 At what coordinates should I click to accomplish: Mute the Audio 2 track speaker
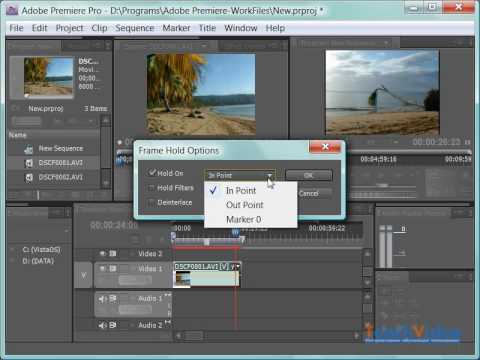click(102, 325)
